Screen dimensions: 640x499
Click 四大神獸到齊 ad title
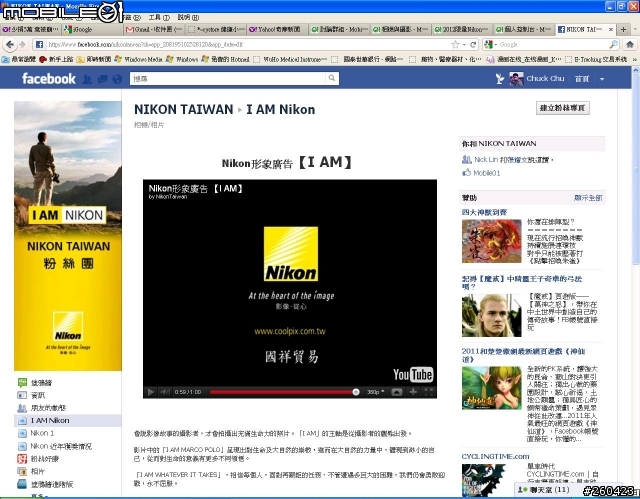(x=484, y=212)
